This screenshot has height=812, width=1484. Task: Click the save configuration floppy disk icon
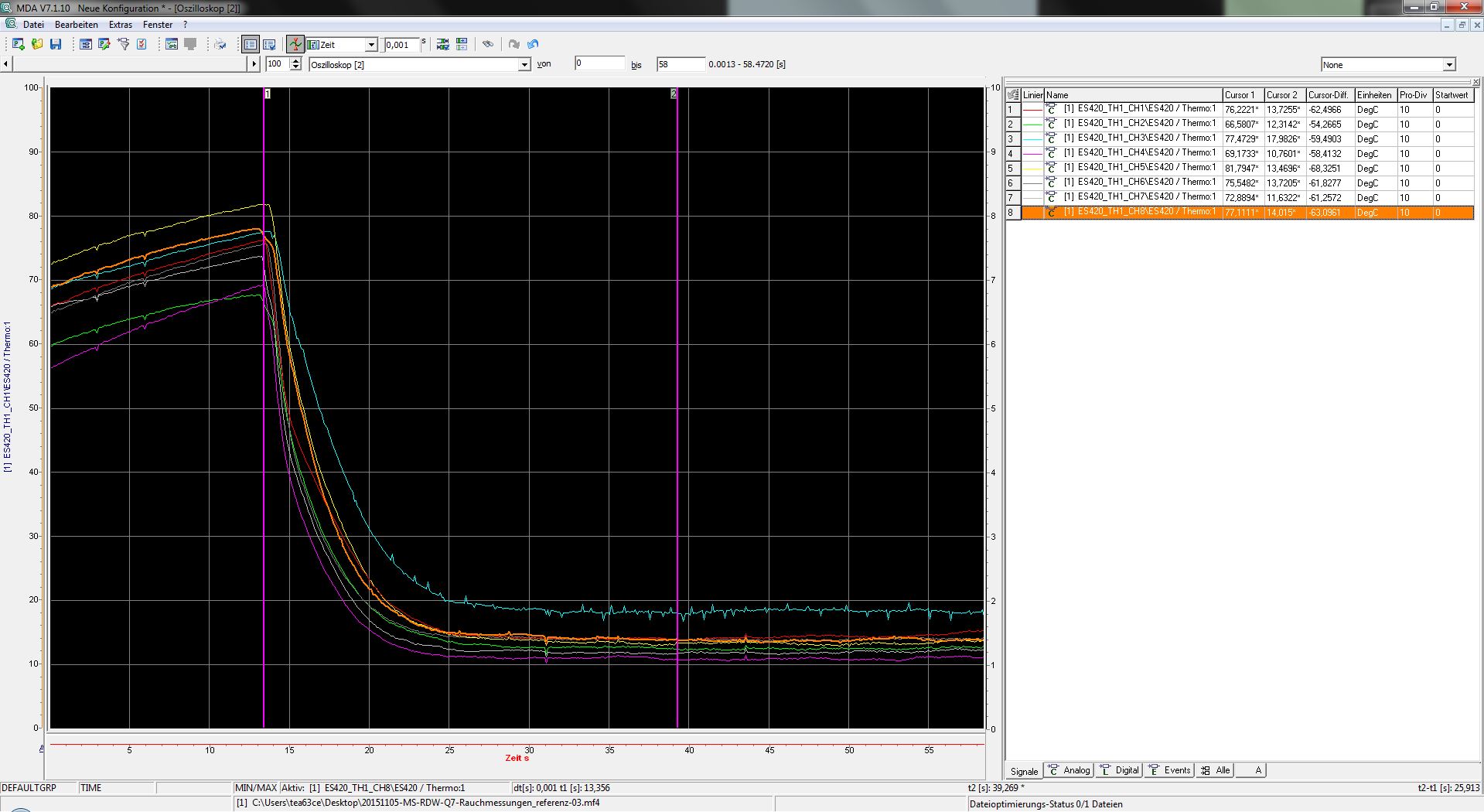coord(56,45)
